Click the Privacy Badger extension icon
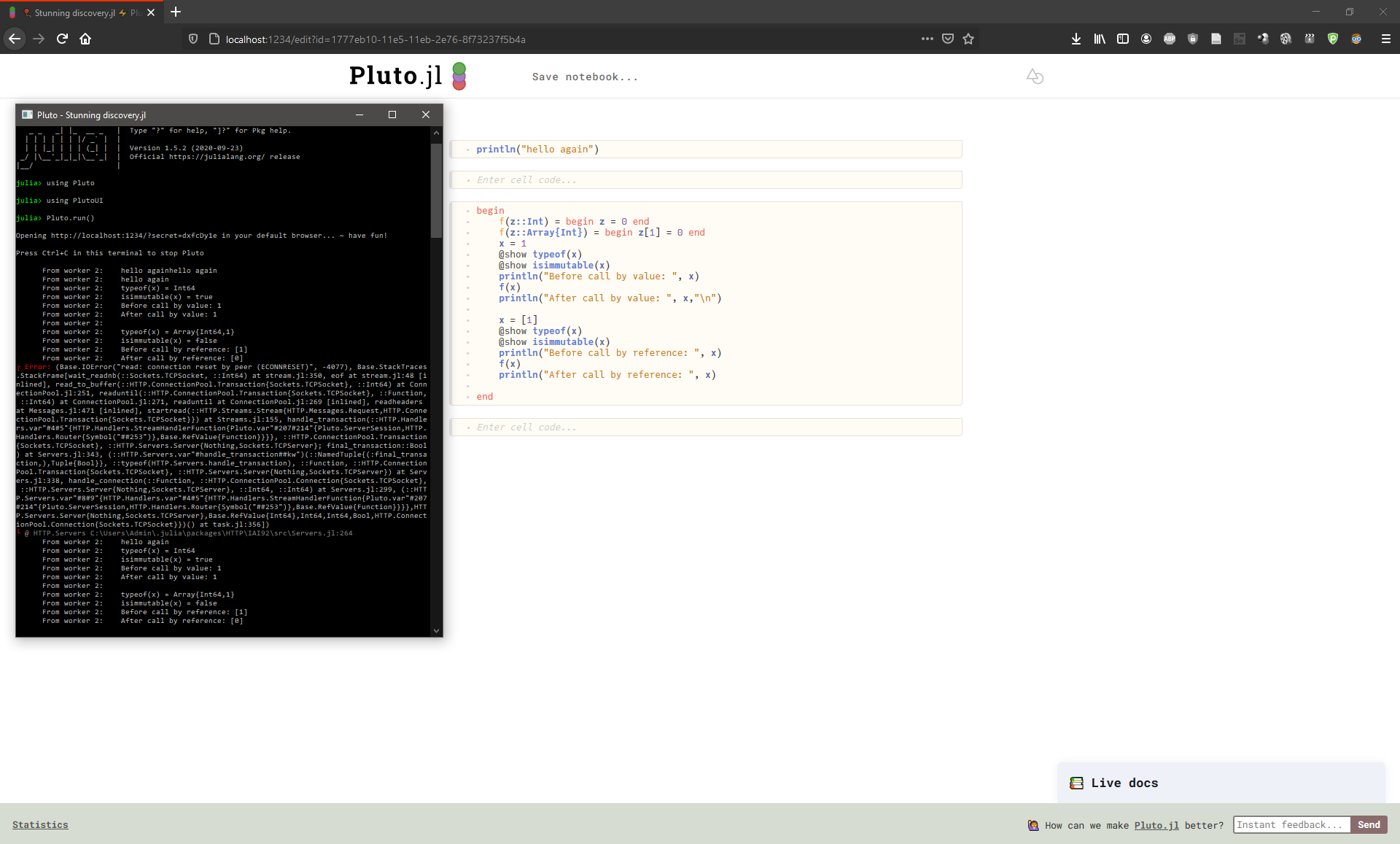The image size is (1400, 844). (x=1358, y=39)
